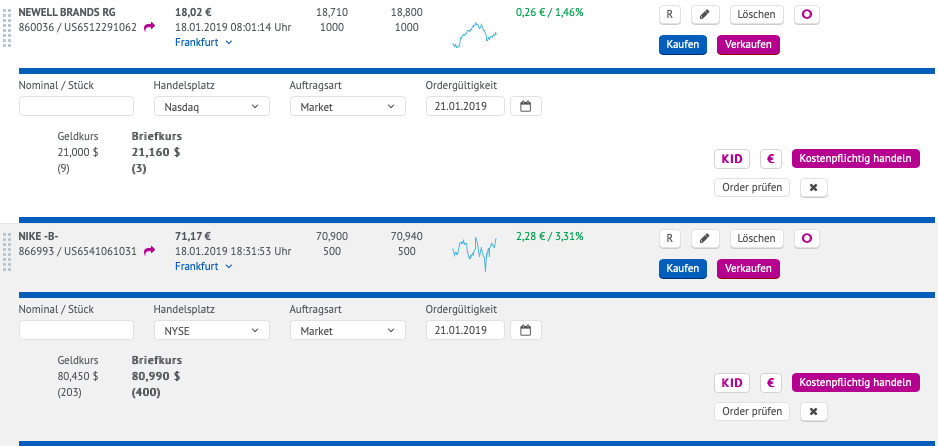Click the pencil edit icon for NIKE -B-

(x=705, y=239)
